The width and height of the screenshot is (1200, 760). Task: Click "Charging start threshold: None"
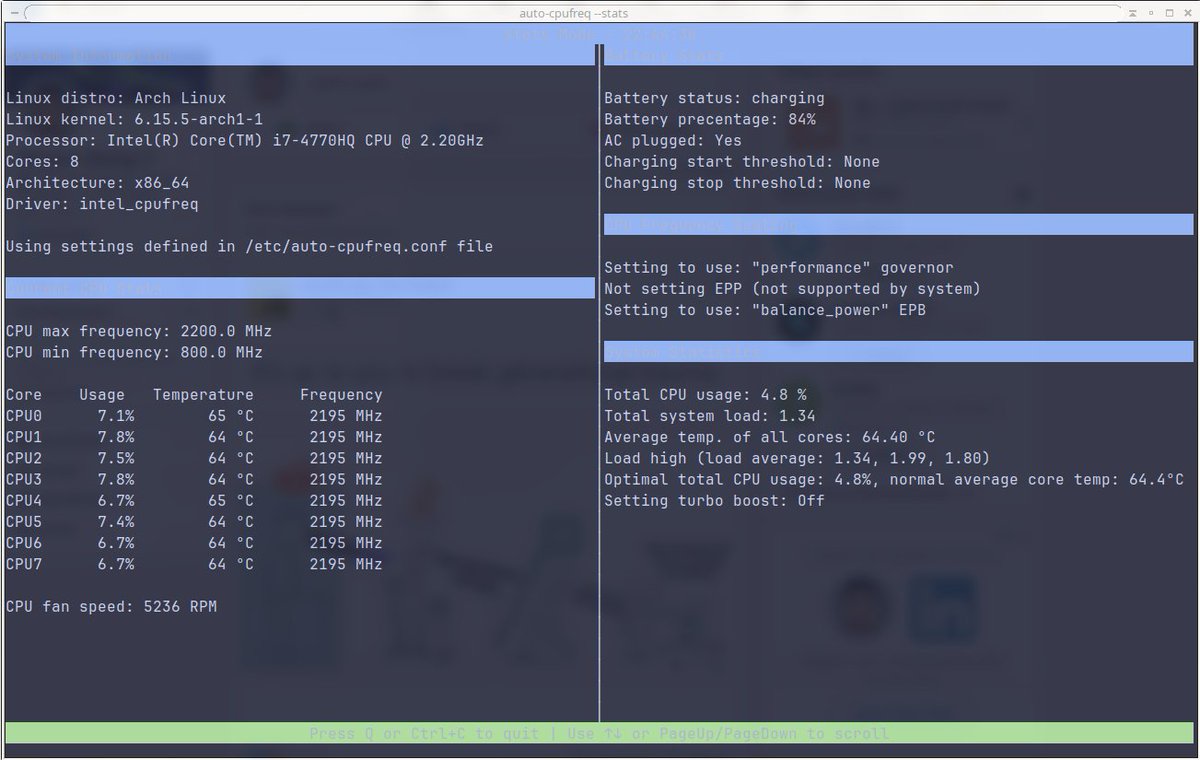742,161
